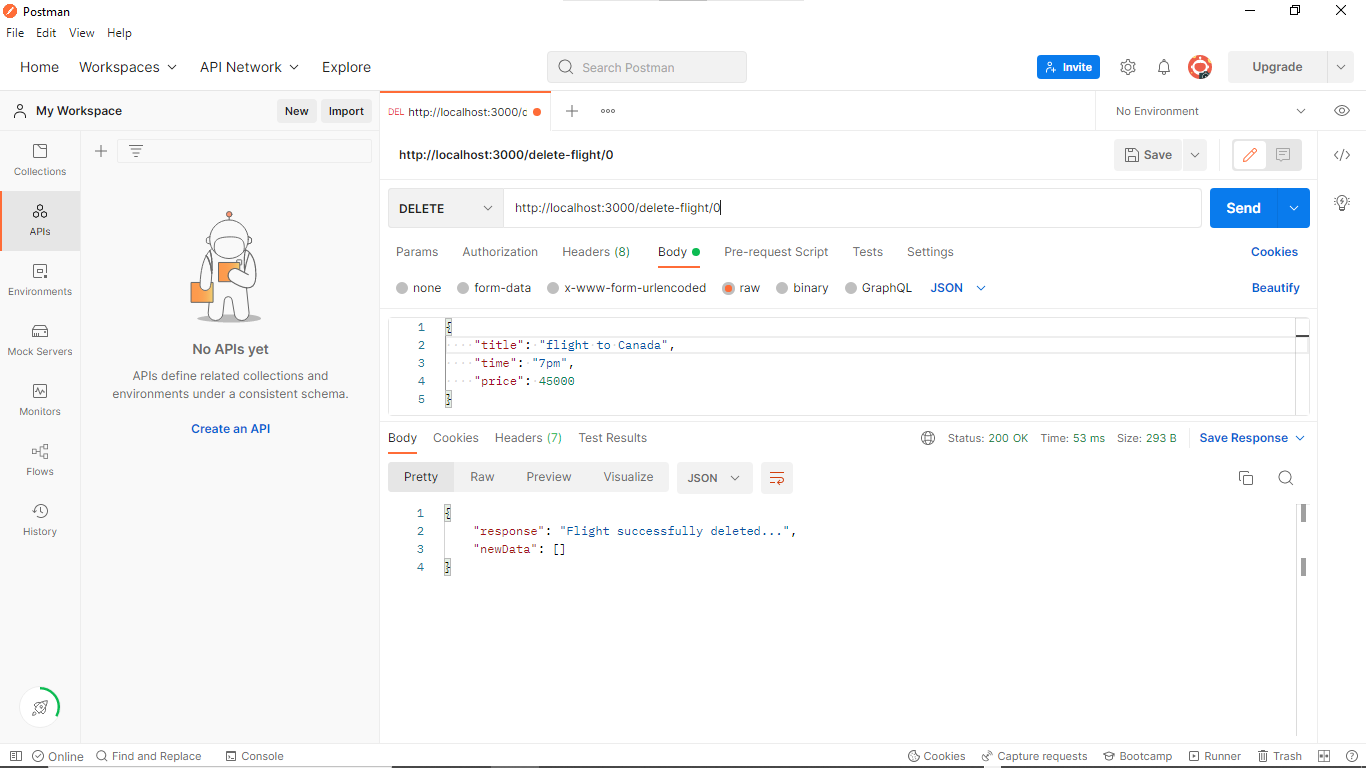The height and width of the screenshot is (768, 1366).
Task: Expand the Send button arrow options
Action: point(1293,208)
